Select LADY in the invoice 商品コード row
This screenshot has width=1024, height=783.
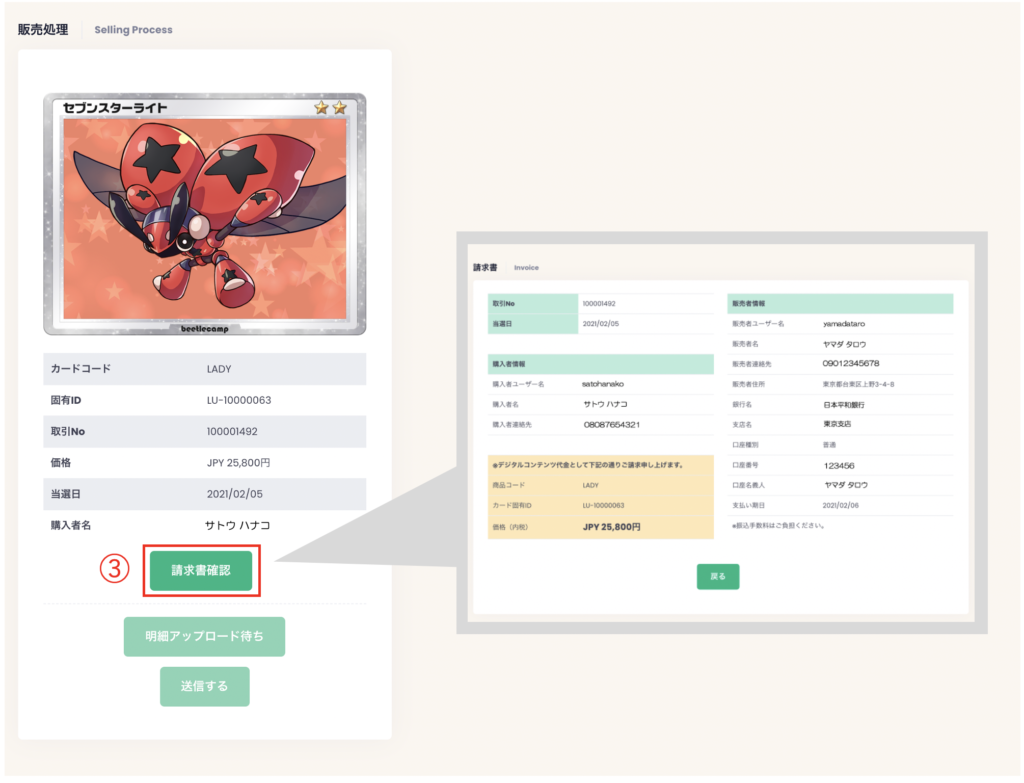590,485
